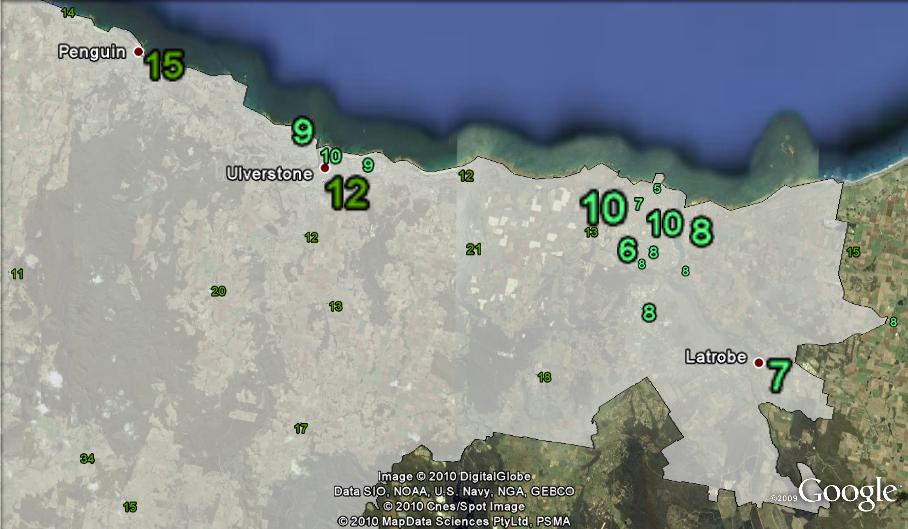The image size is (908, 529).
Task: Click the large number 6 marker
Action: pyautogui.click(x=628, y=250)
